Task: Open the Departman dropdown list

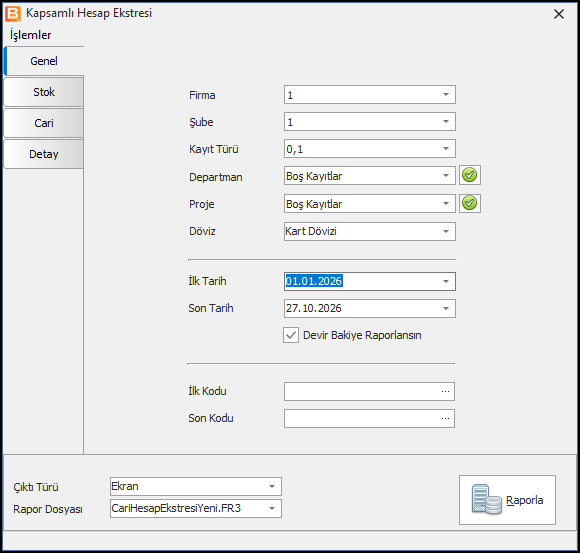Action: (x=446, y=176)
